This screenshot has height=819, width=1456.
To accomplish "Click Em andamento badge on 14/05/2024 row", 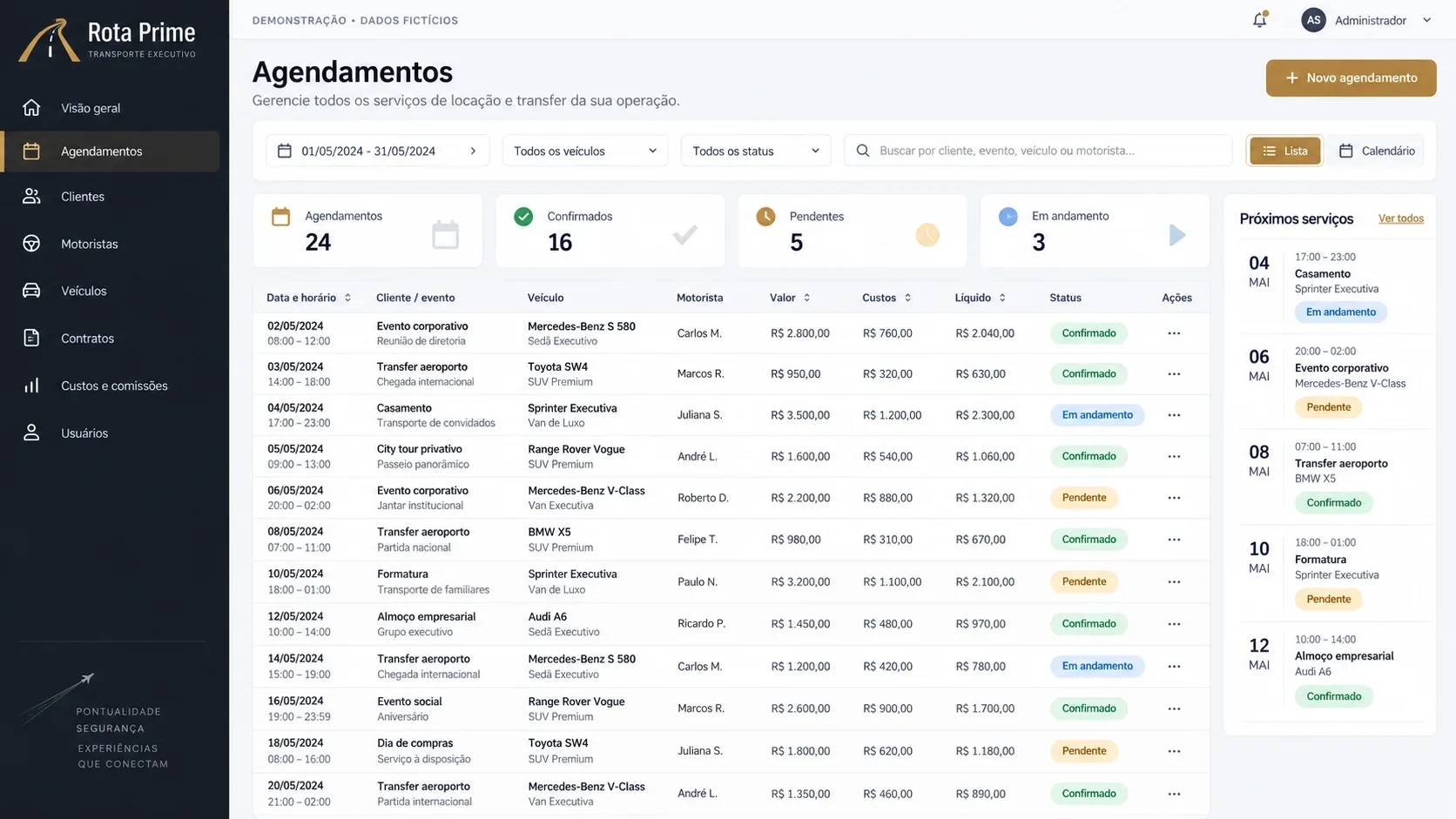I will pos(1097,667).
